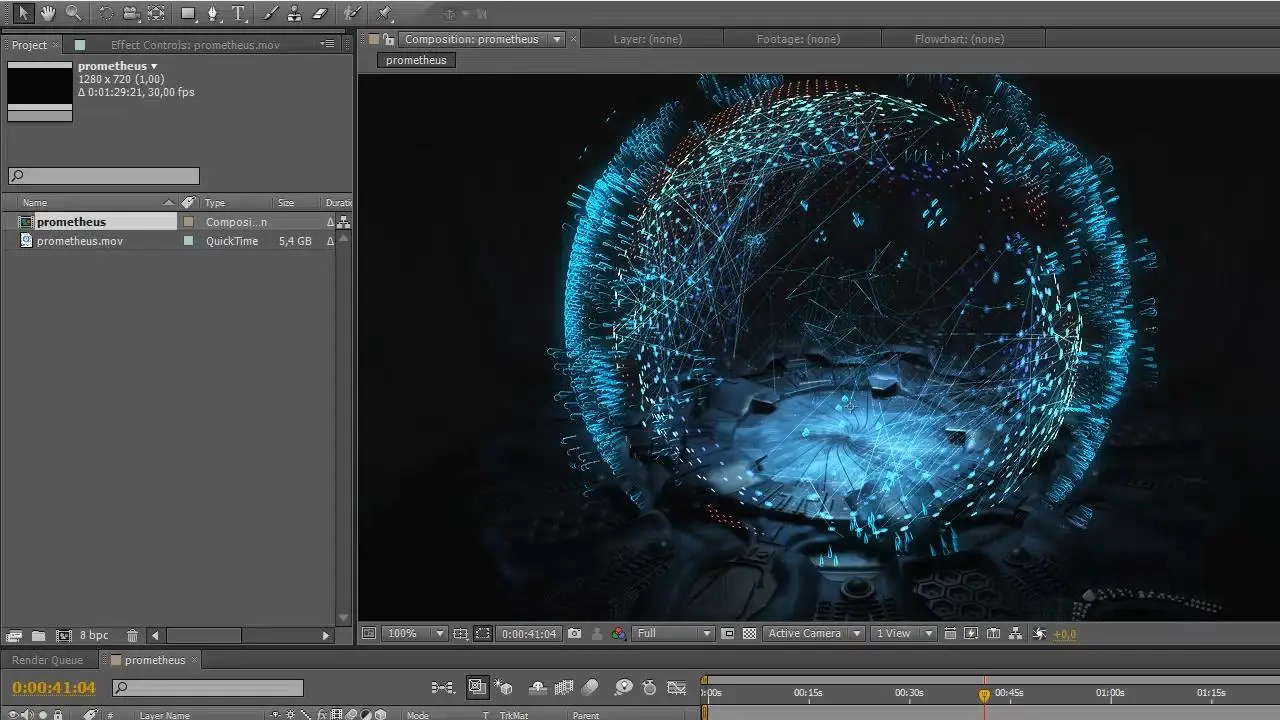Select the Pen tool
Screen dimensions: 1280x720
(213, 14)
